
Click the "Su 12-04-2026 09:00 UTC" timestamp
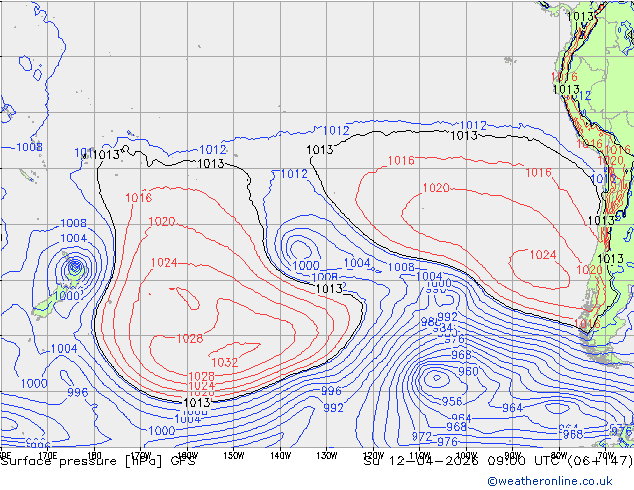(464, 461)
